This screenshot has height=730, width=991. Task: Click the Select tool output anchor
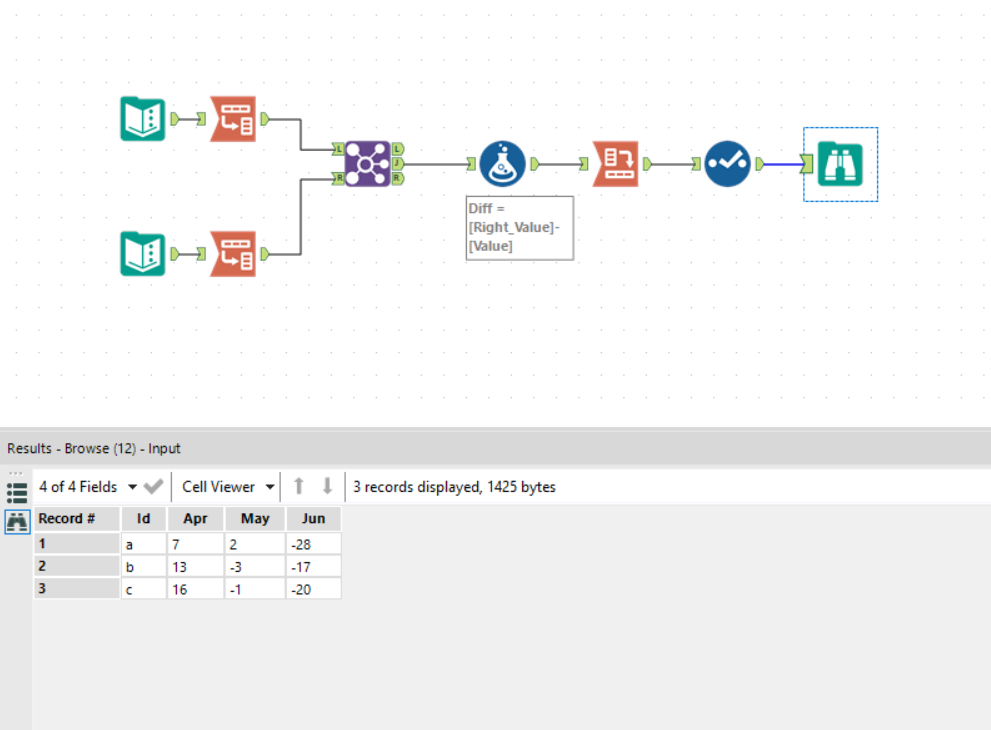[760, 164]
